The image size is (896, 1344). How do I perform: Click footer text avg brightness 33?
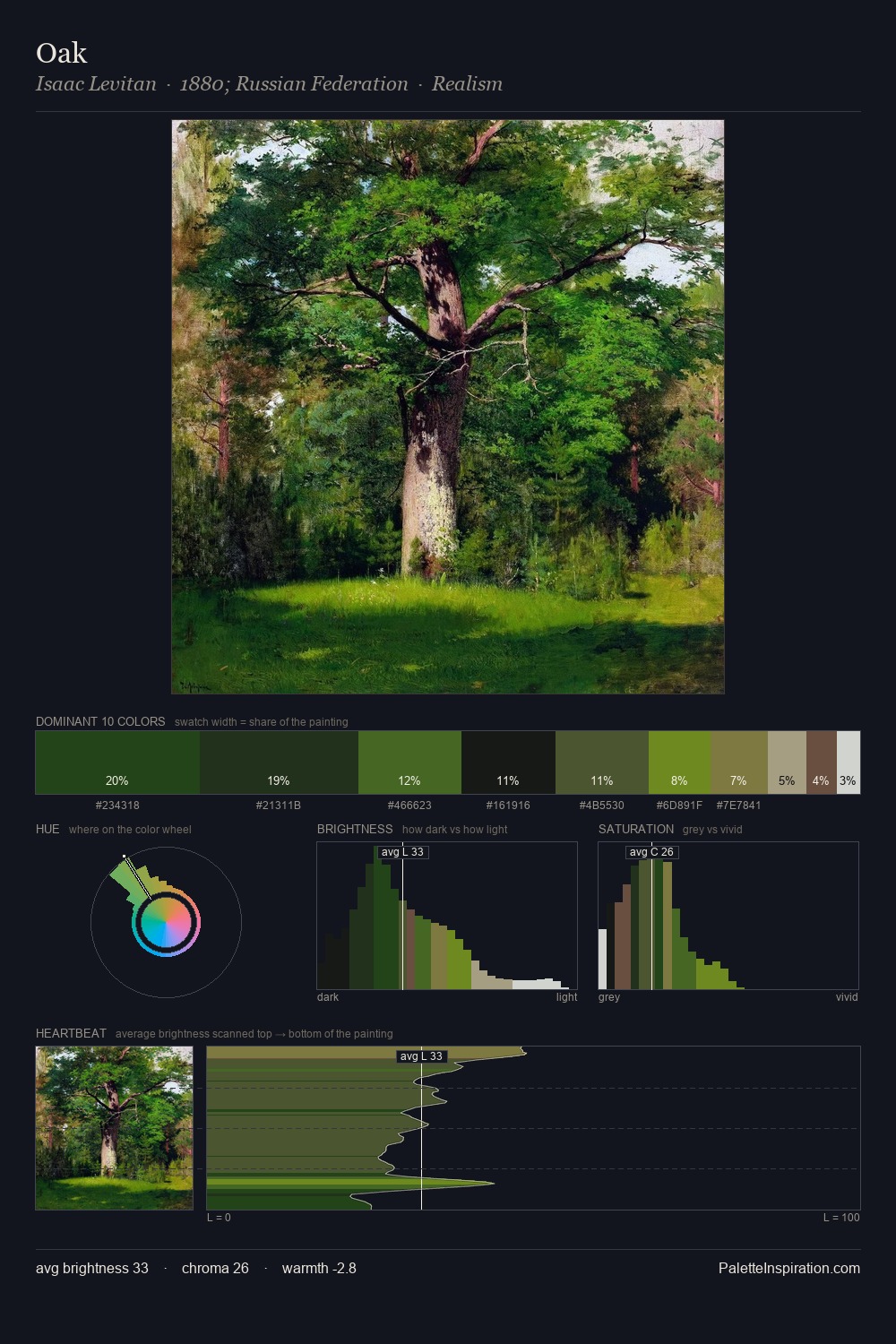pyautogui.click(x=92, y=1269)
